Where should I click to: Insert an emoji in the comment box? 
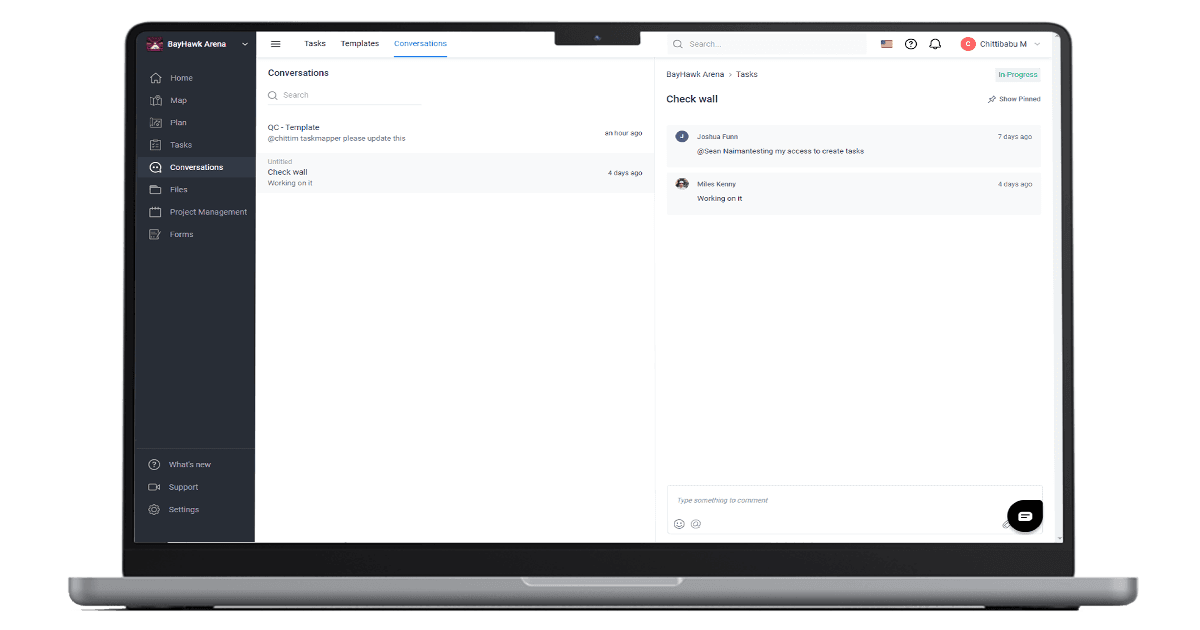(679, 524)
